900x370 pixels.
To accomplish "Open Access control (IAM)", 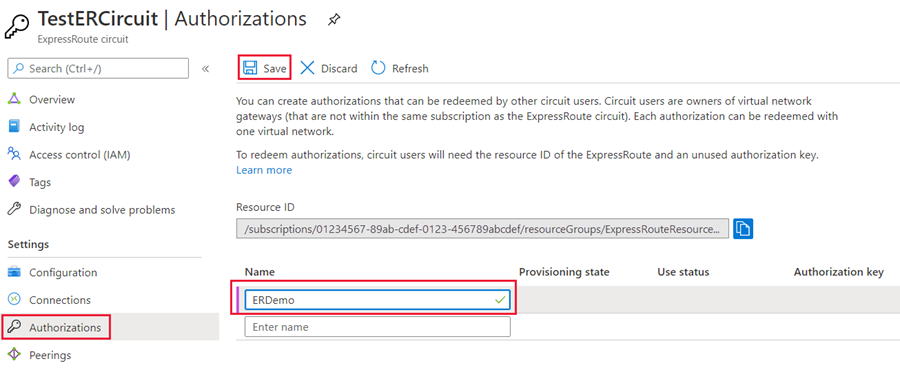I will pos(80,154).
